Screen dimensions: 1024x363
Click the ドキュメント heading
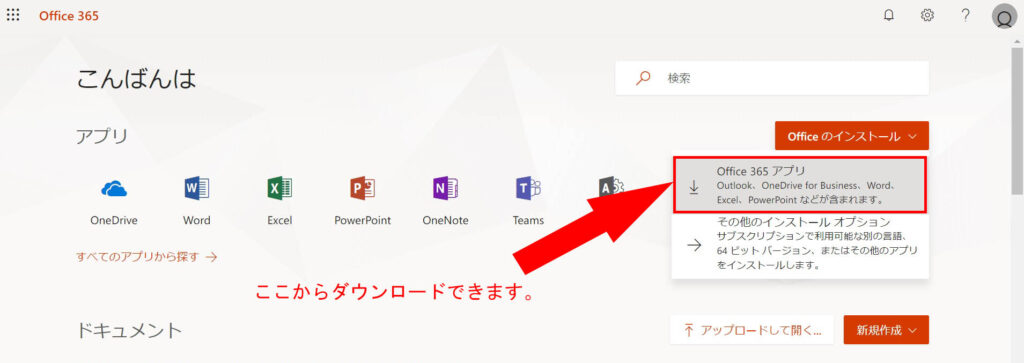click(129, 330)
